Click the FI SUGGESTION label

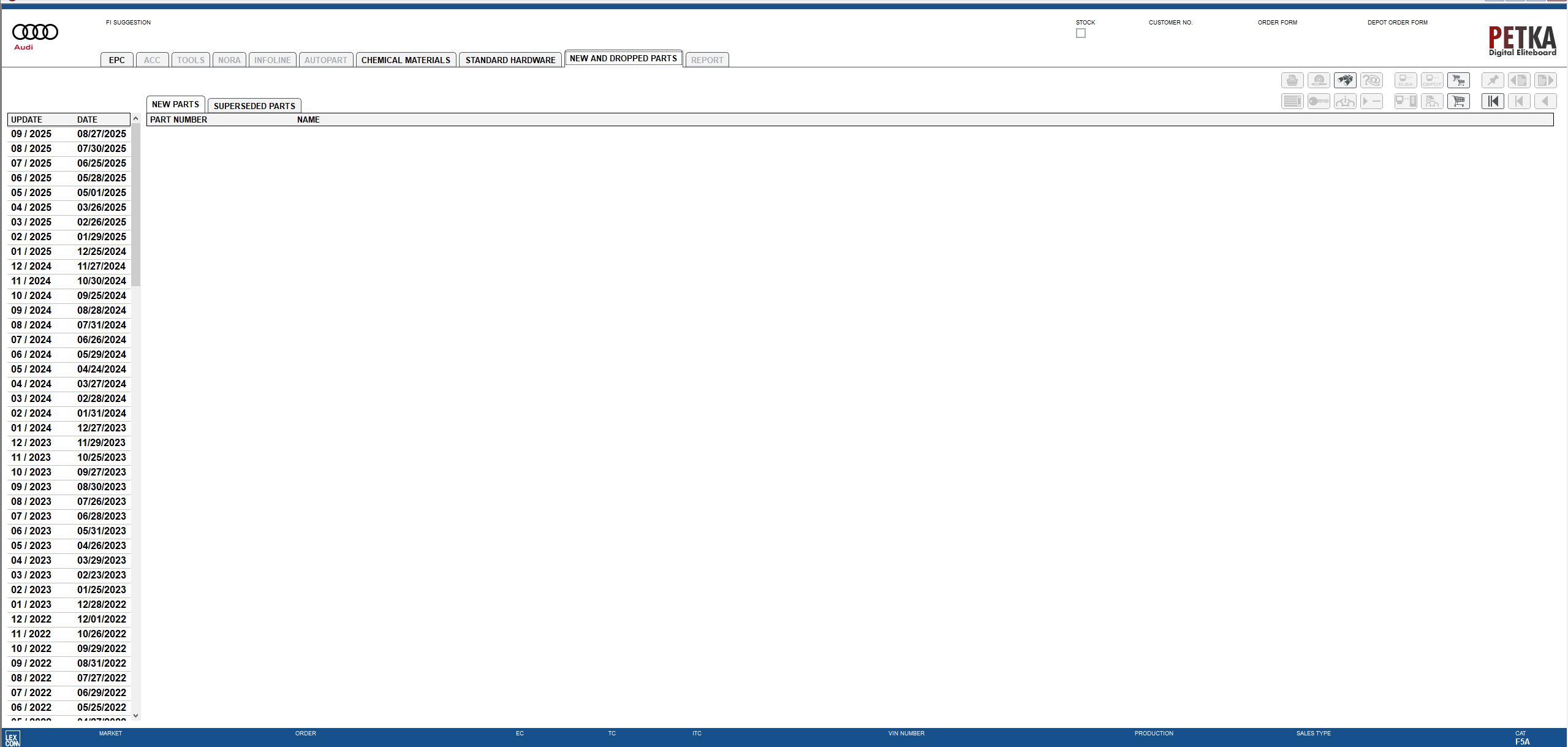pyautogui.click(x=129, y=23)
